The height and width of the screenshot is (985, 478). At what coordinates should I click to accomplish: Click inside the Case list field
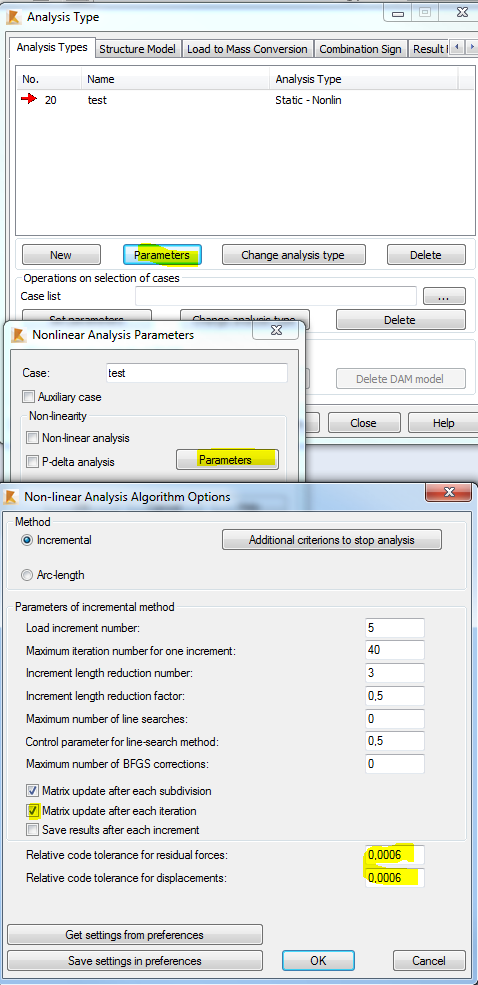click(x=276, y=296)
